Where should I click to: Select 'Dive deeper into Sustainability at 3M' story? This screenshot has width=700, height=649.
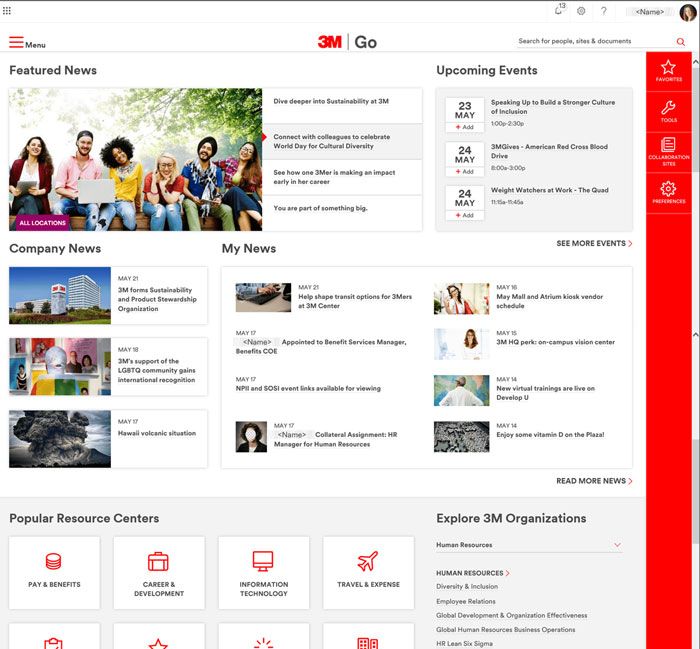point(342,105)
